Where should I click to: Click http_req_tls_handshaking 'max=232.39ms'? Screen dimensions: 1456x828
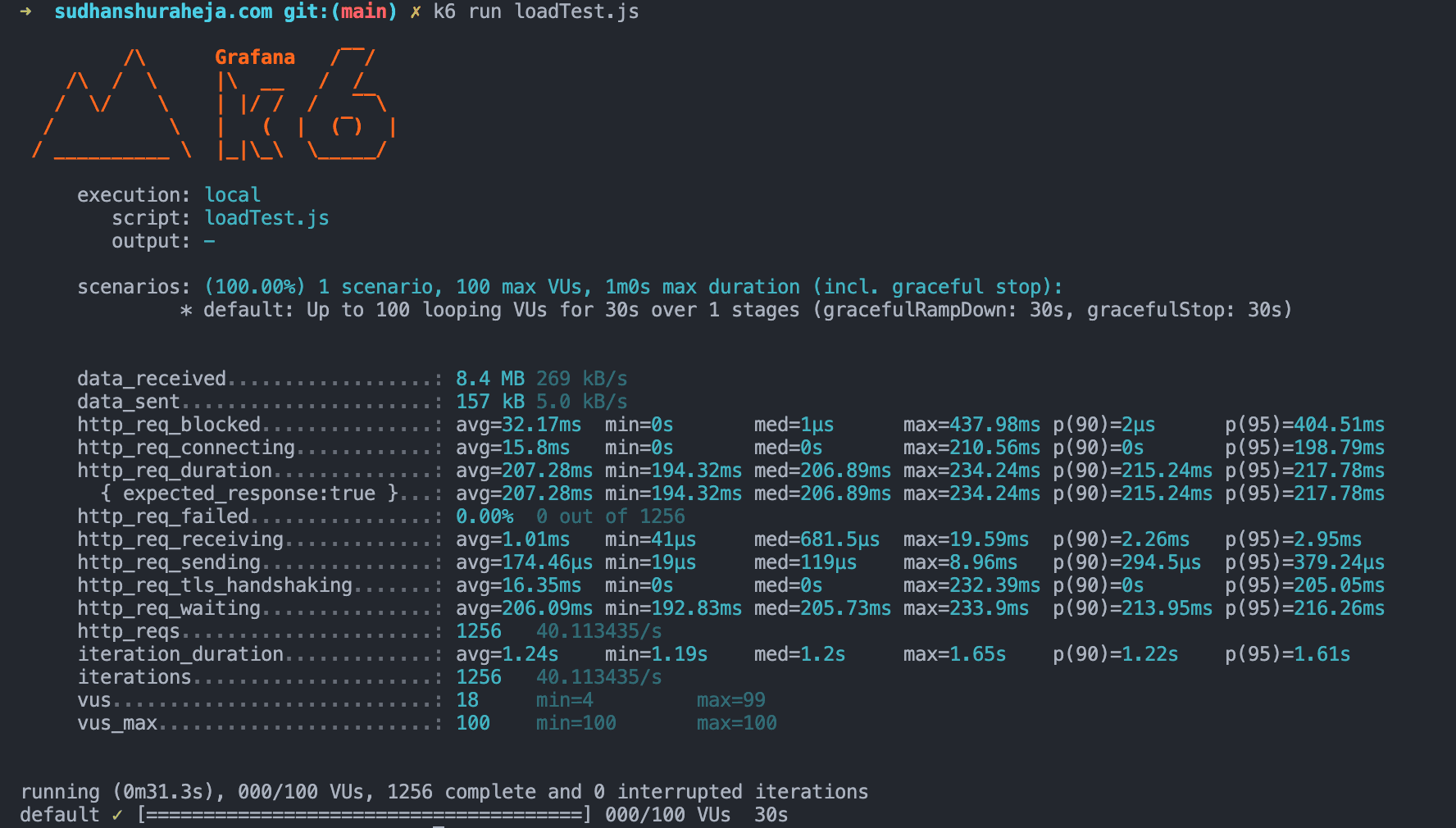click(x=971, y=585)
